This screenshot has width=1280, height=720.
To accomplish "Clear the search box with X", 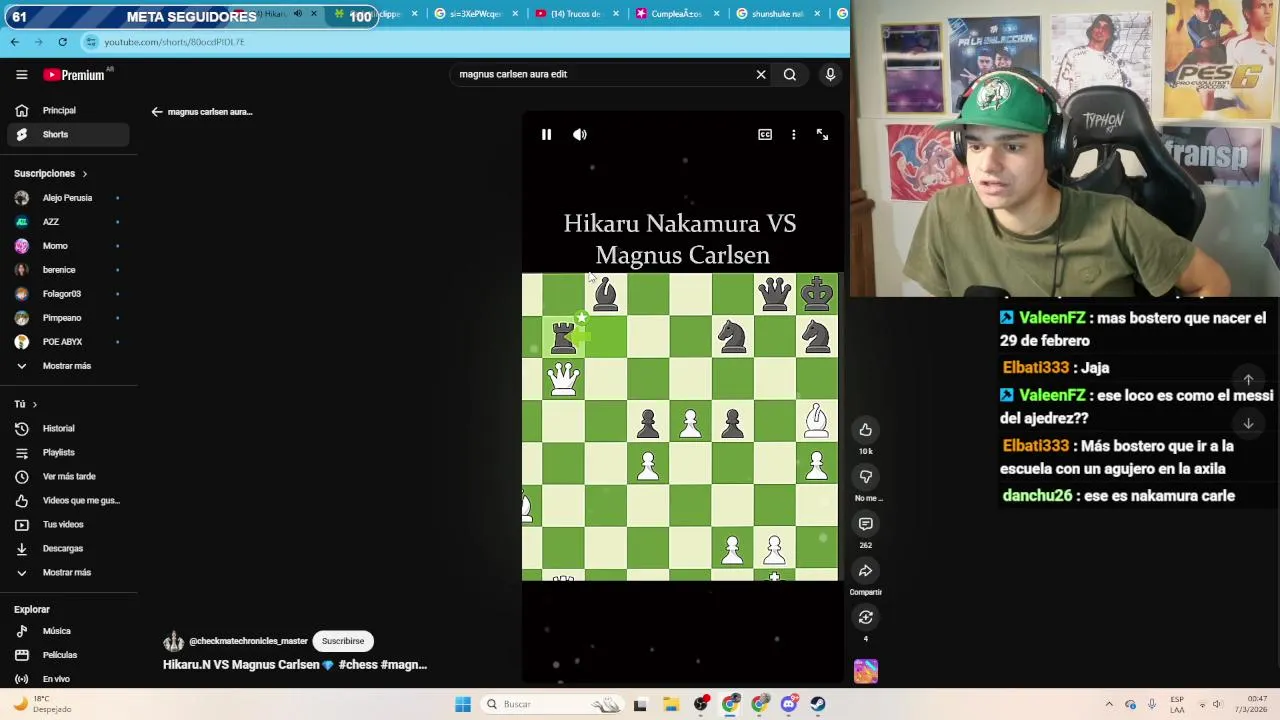I will point(761,74).
